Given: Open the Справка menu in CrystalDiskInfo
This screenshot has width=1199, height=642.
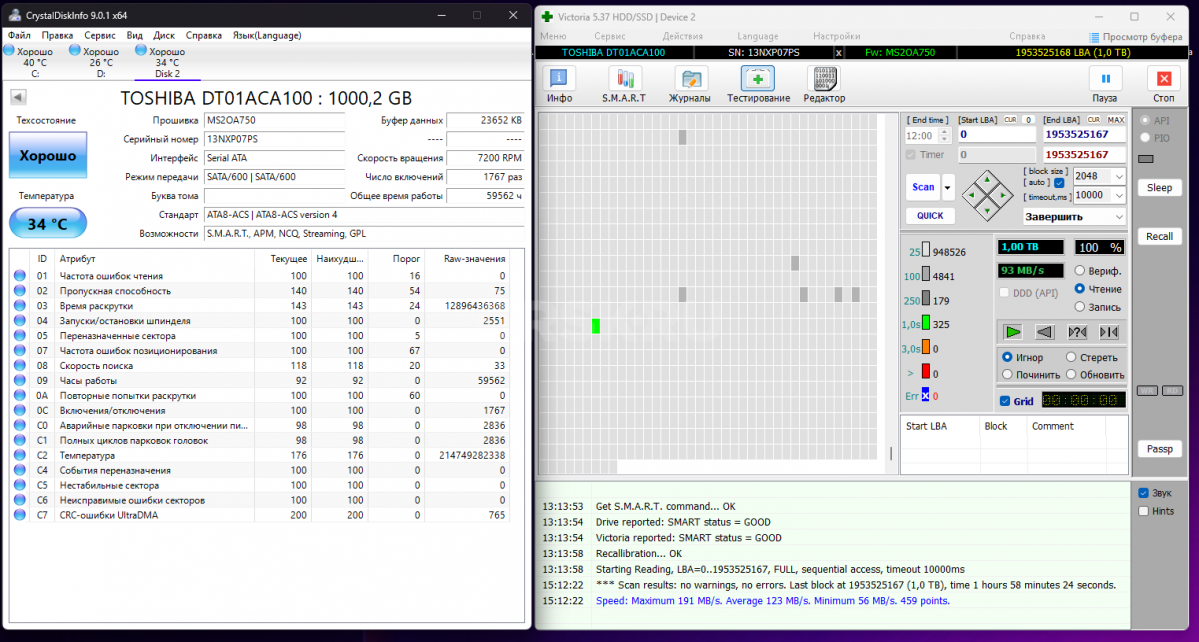Looking at the screenshot, I should (204, 35).
